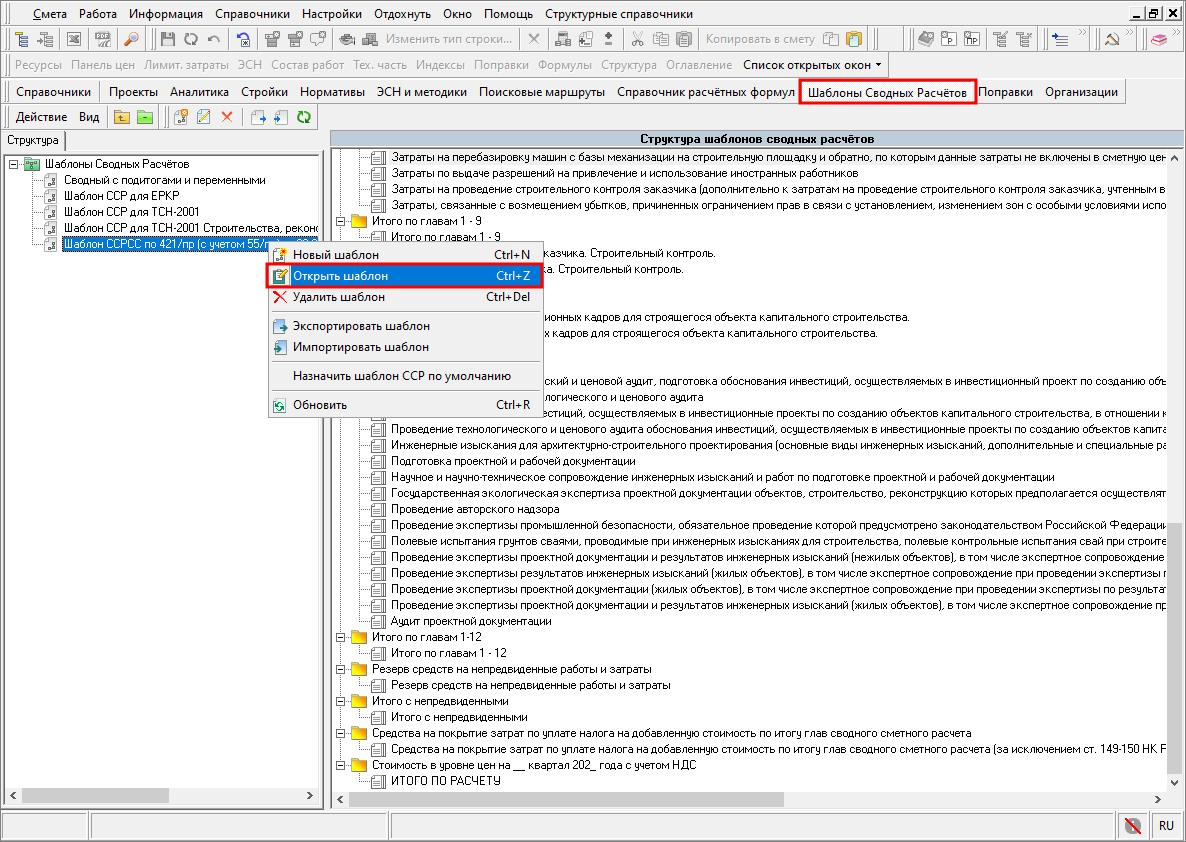The width and height of the screenshot is (1186, 842).
Task: Switch to the Поправки reference tab
Action: tap(1005, 92)
